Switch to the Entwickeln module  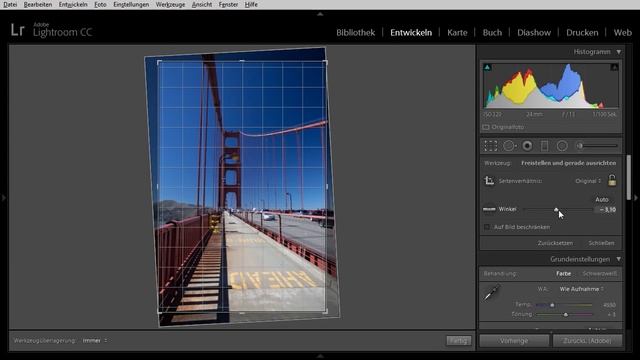[411, 33]
